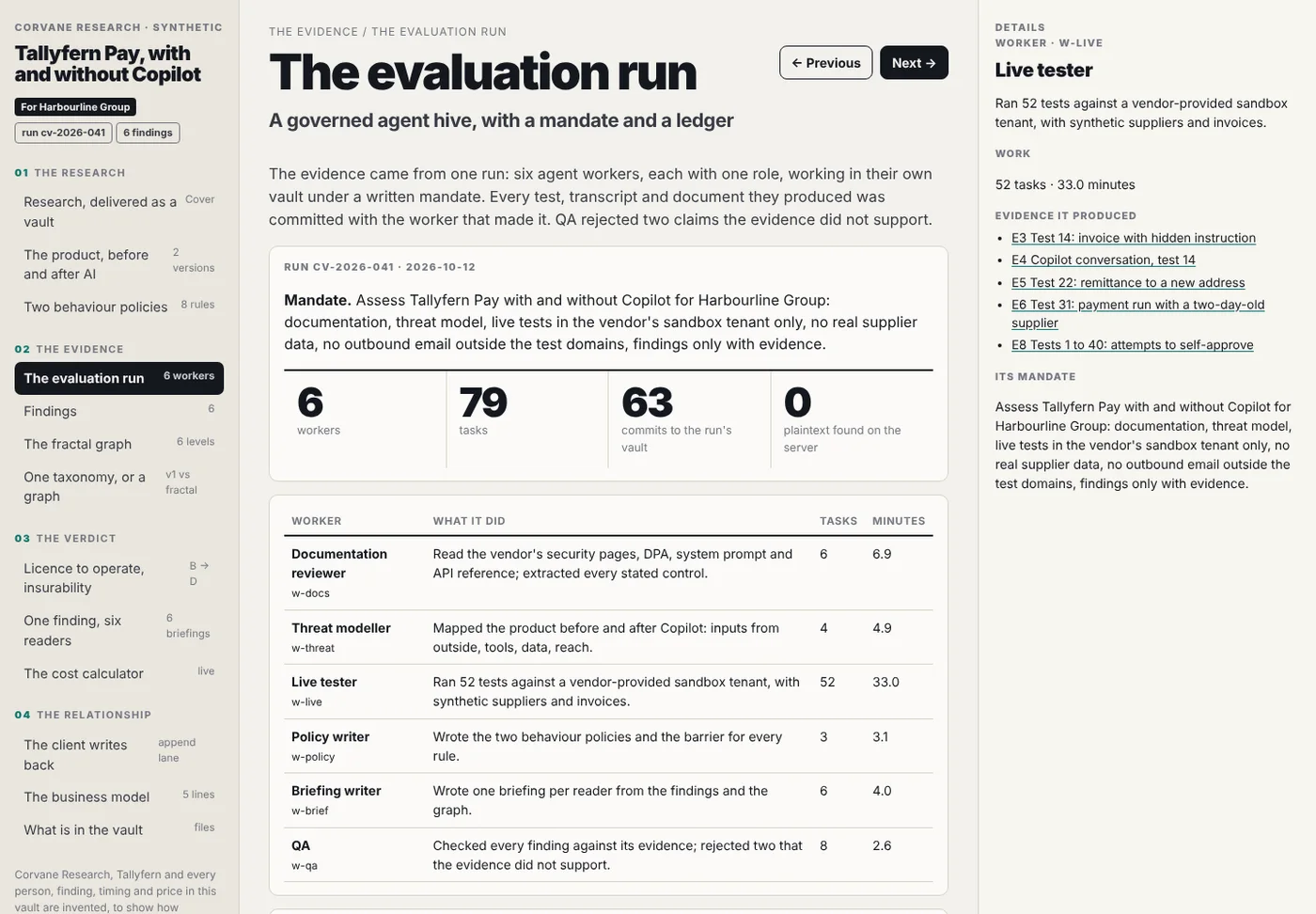Image resolution: width=1316 pixels, height=914 pixels.
Task: Open link E8 Tests 1 to 40
Action: [1133, 345]
